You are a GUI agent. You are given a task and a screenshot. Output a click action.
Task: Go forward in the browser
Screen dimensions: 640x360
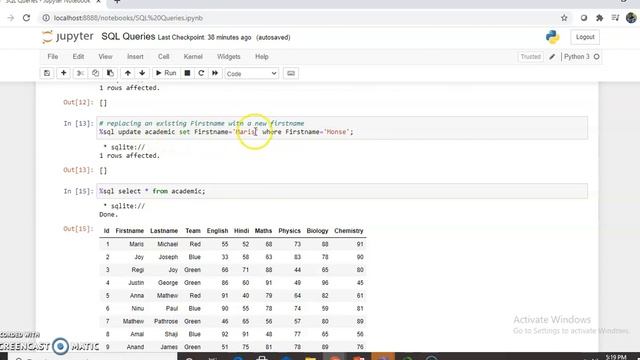[x=11, y=18]
